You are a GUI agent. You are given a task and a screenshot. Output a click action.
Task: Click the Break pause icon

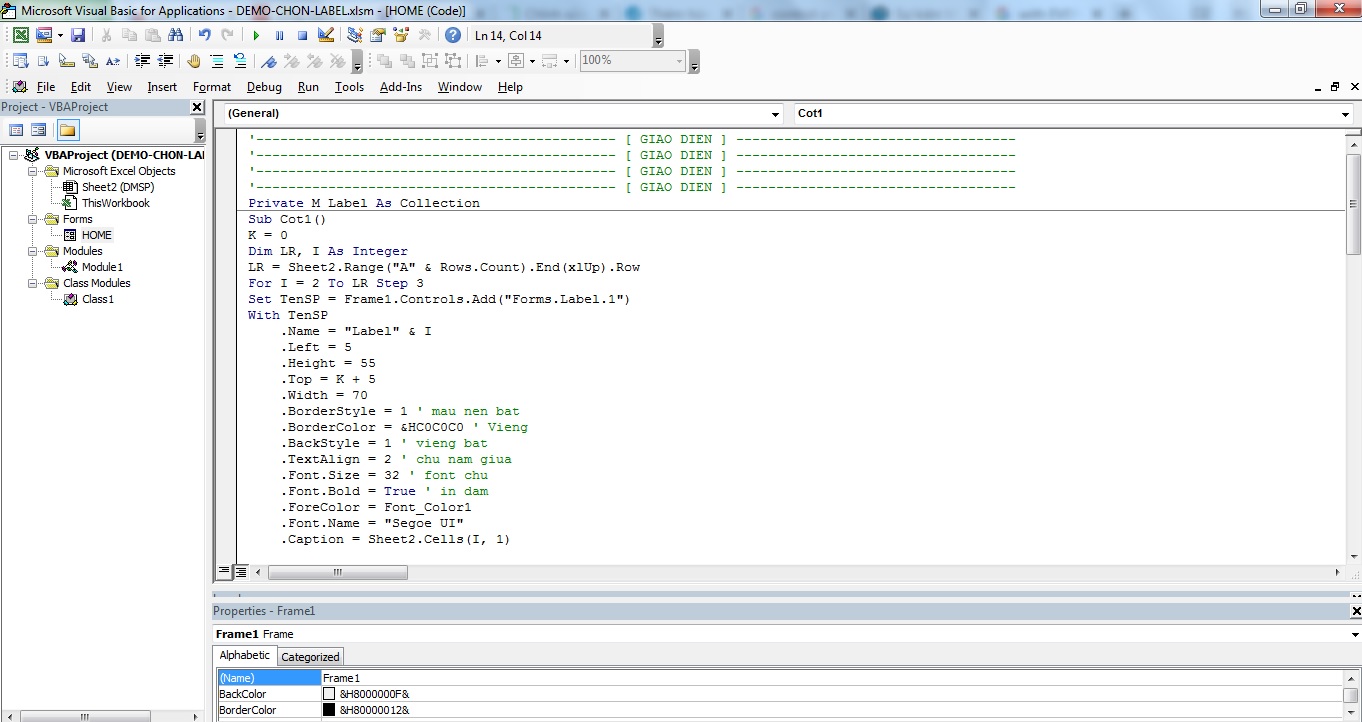(x=279, y=35)
